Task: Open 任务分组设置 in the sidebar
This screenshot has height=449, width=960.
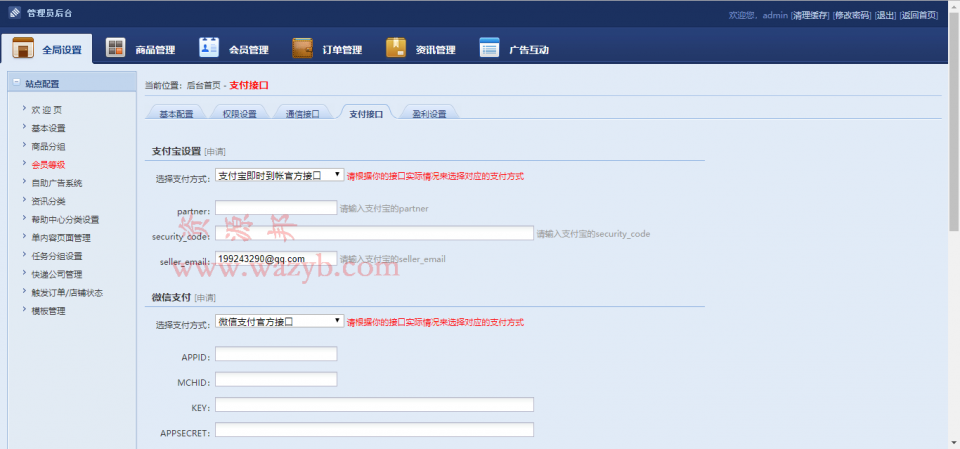Action: point(57,256)
